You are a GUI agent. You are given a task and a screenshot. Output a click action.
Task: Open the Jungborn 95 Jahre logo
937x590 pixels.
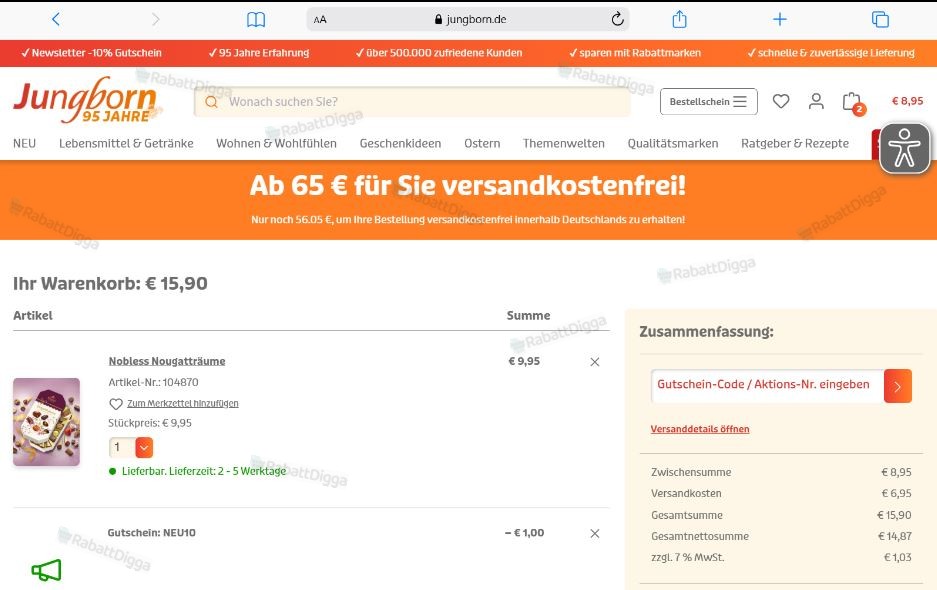tap(87, 100)
